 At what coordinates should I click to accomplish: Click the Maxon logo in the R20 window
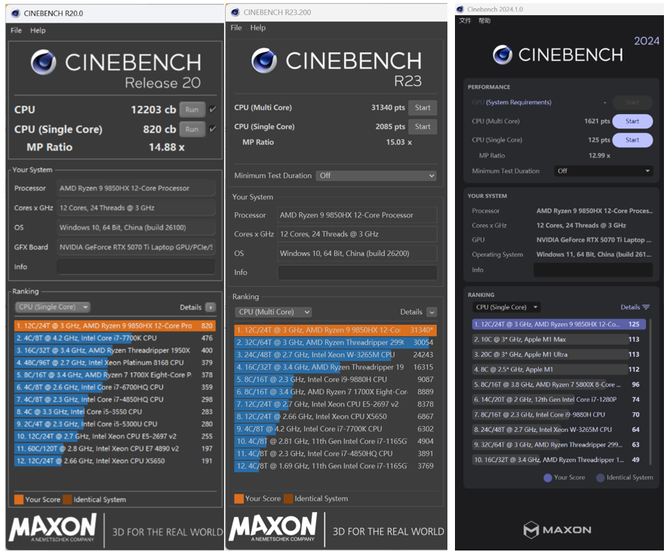53,526
